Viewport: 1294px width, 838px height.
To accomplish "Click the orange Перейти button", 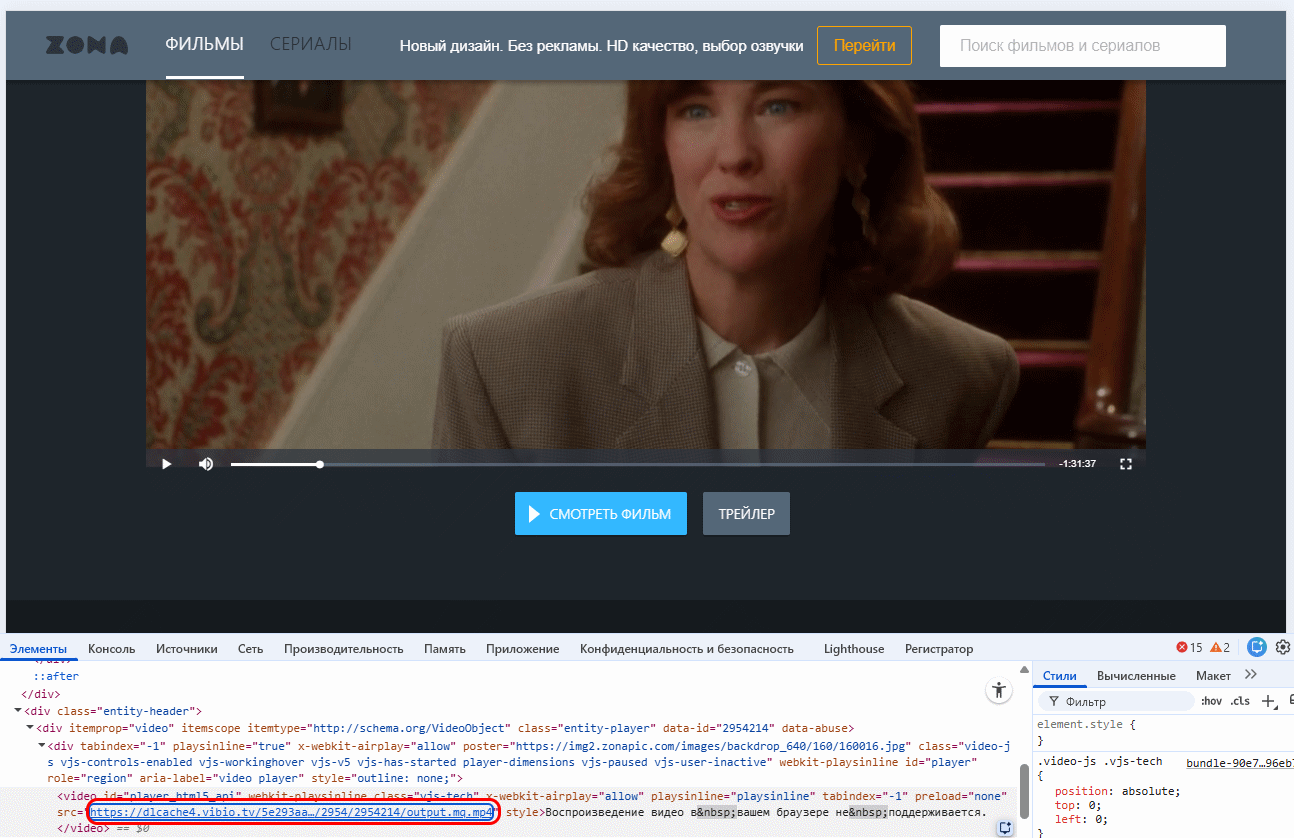I will point(864,46).
